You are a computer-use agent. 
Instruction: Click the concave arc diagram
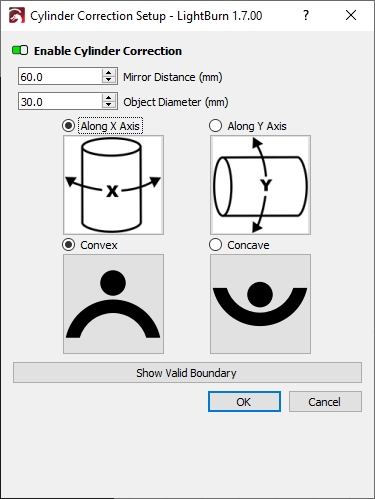pyautogui.click(x=260, y=304)
